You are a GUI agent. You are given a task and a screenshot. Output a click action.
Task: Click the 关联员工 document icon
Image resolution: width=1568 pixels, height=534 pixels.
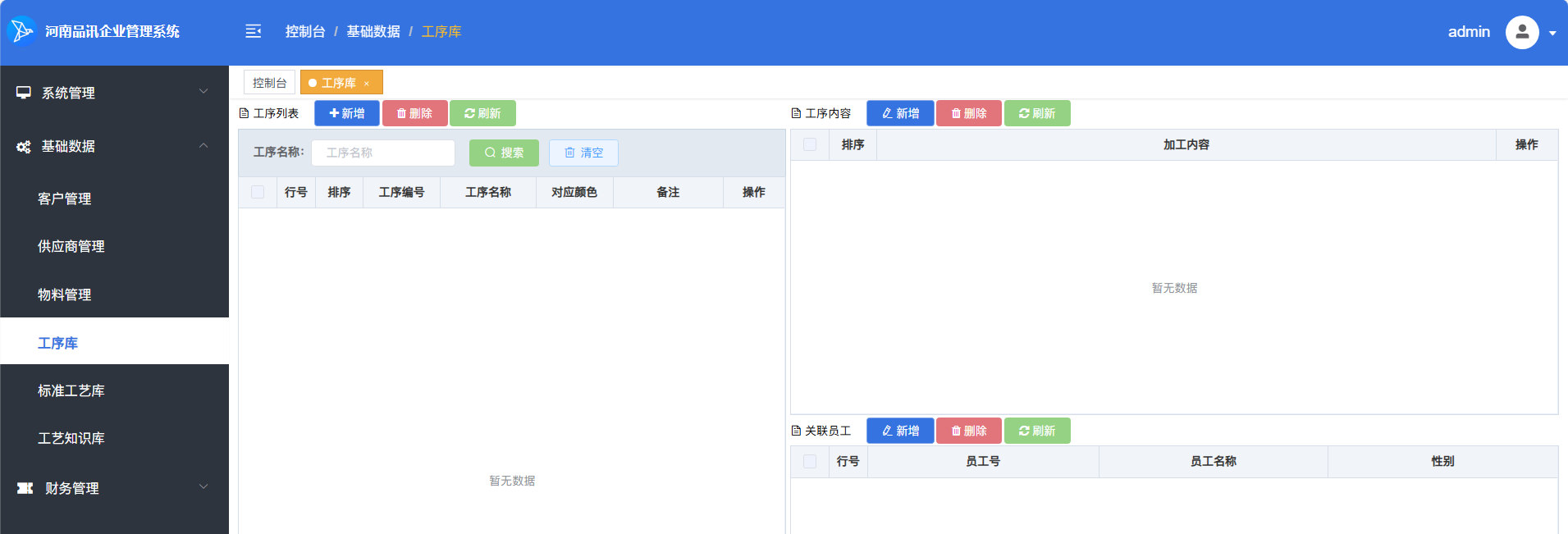tap(796, 431)
